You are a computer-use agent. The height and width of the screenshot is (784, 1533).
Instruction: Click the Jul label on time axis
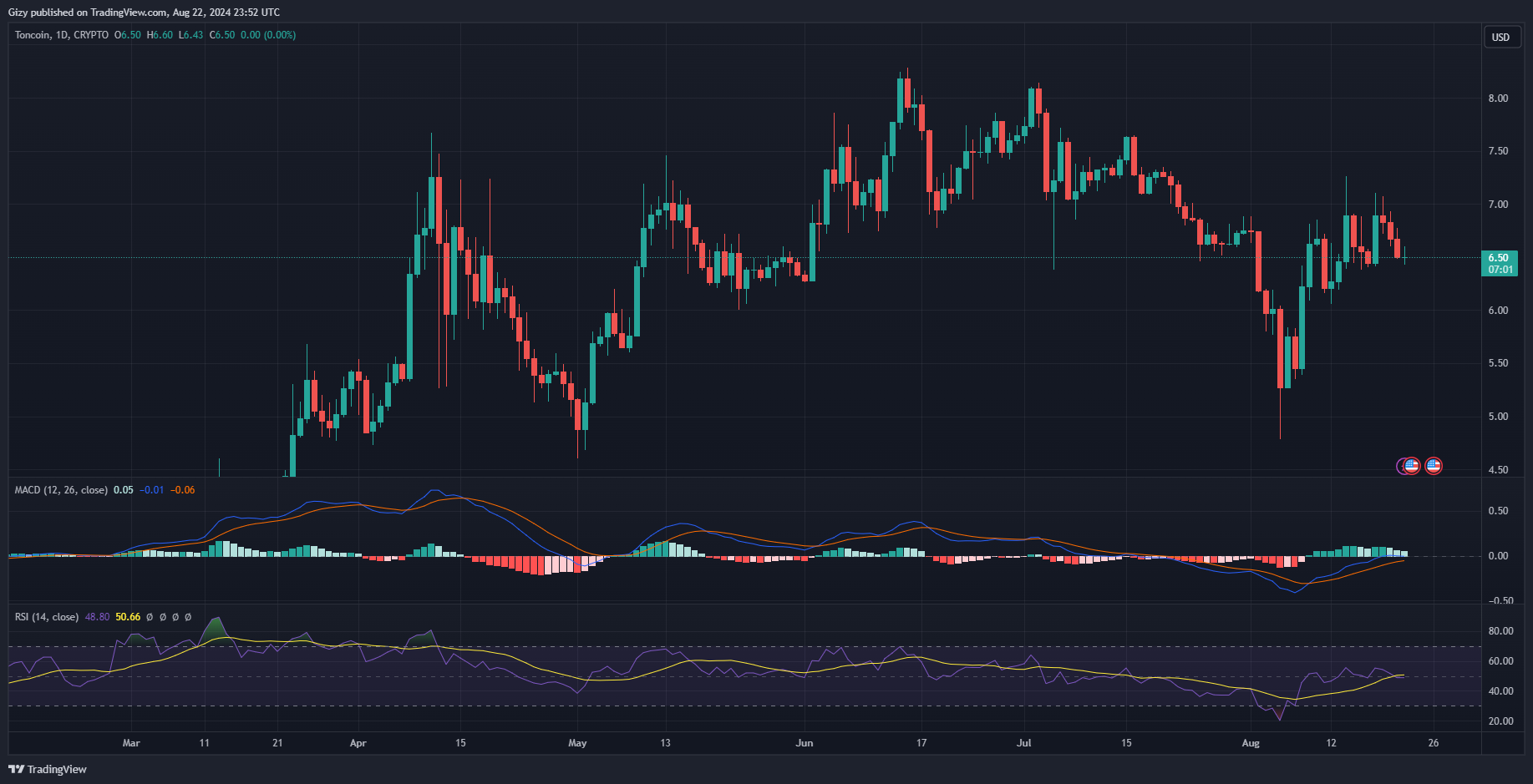(x=1024, y=743)
